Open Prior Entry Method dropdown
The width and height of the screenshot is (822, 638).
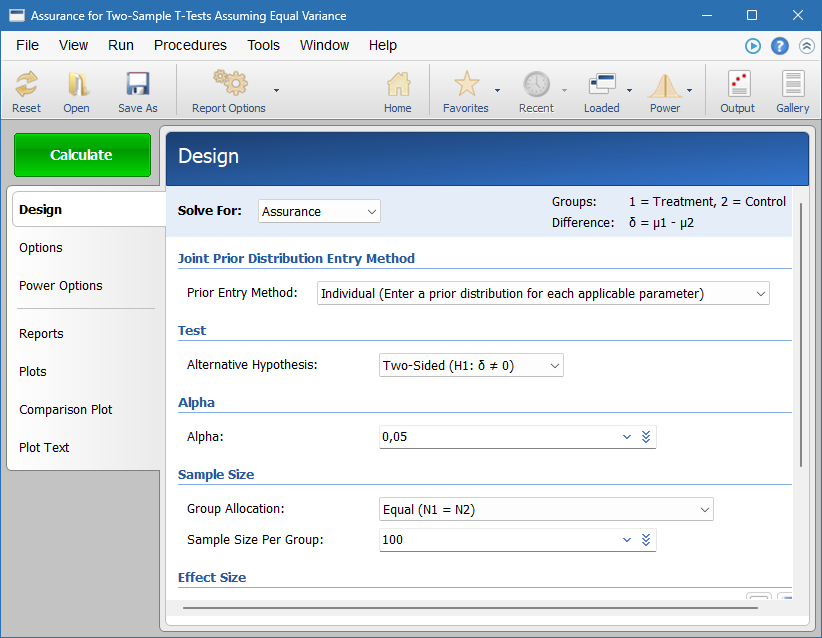(543, 294)
